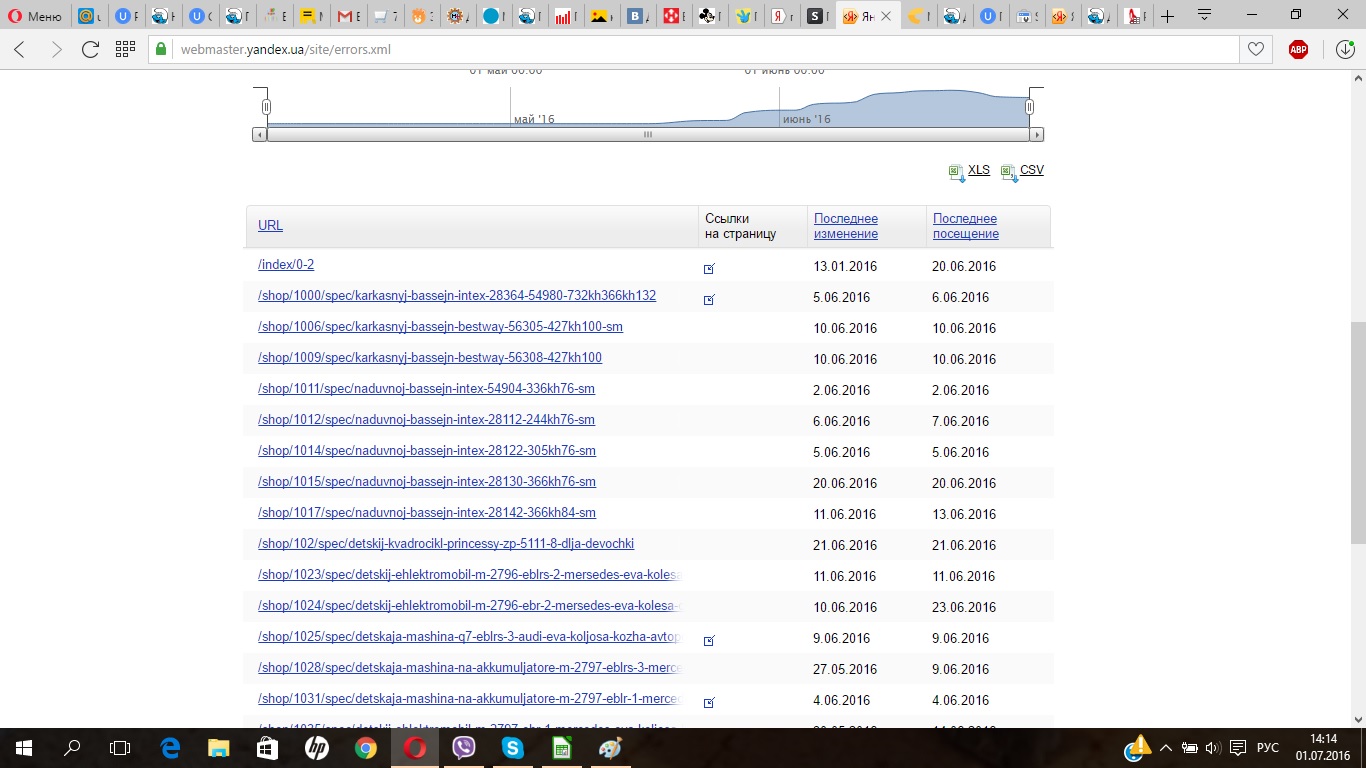
Task: Open naduvnoj-bassejn-intex-28112 link
Action: coord(426,420)
